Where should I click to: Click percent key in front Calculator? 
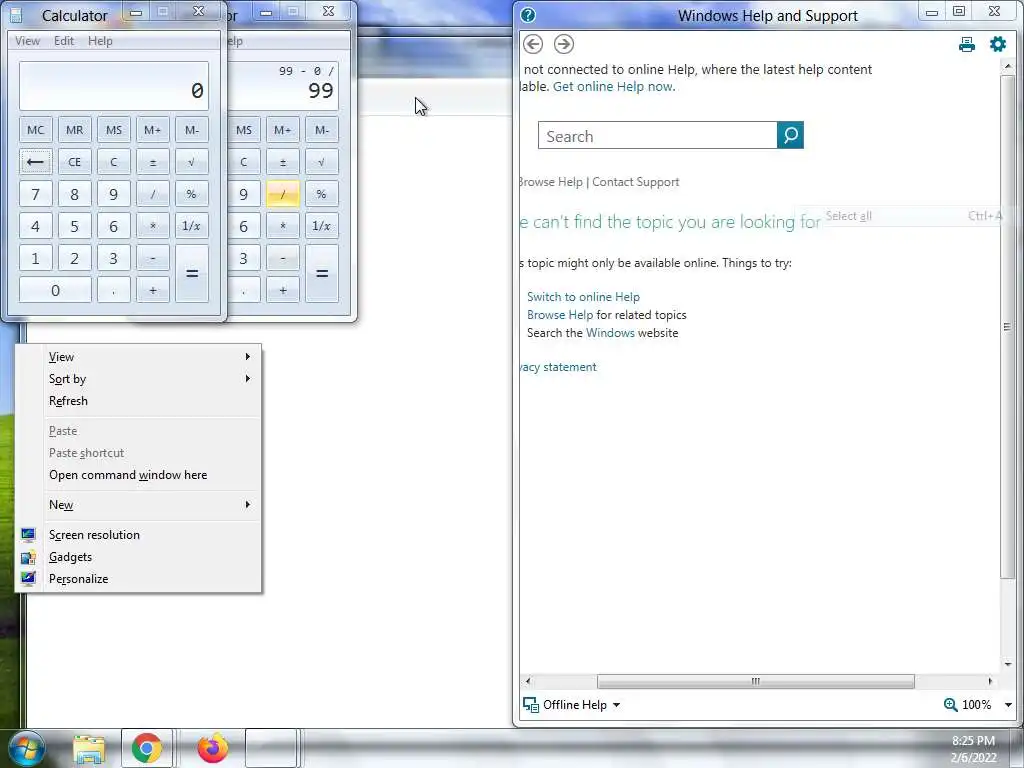coord(192,194)
